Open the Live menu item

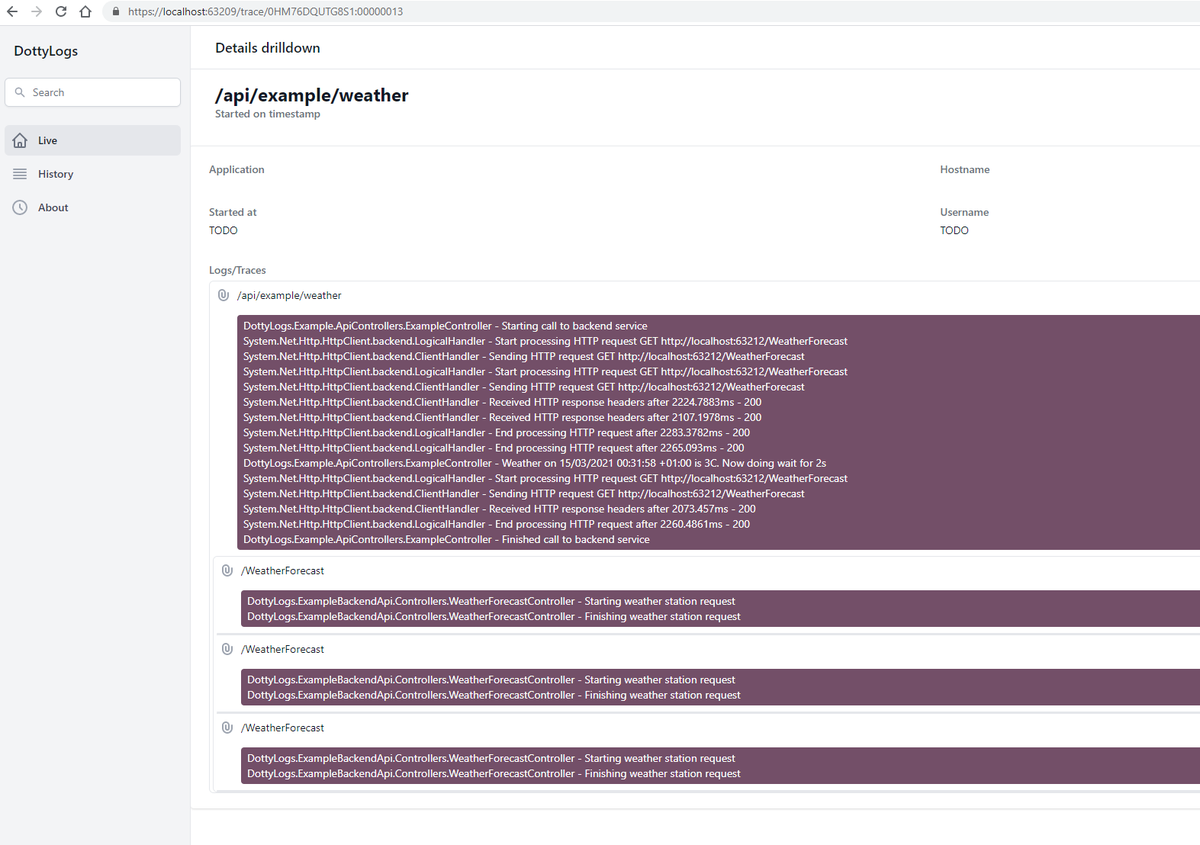pos(93,141)
